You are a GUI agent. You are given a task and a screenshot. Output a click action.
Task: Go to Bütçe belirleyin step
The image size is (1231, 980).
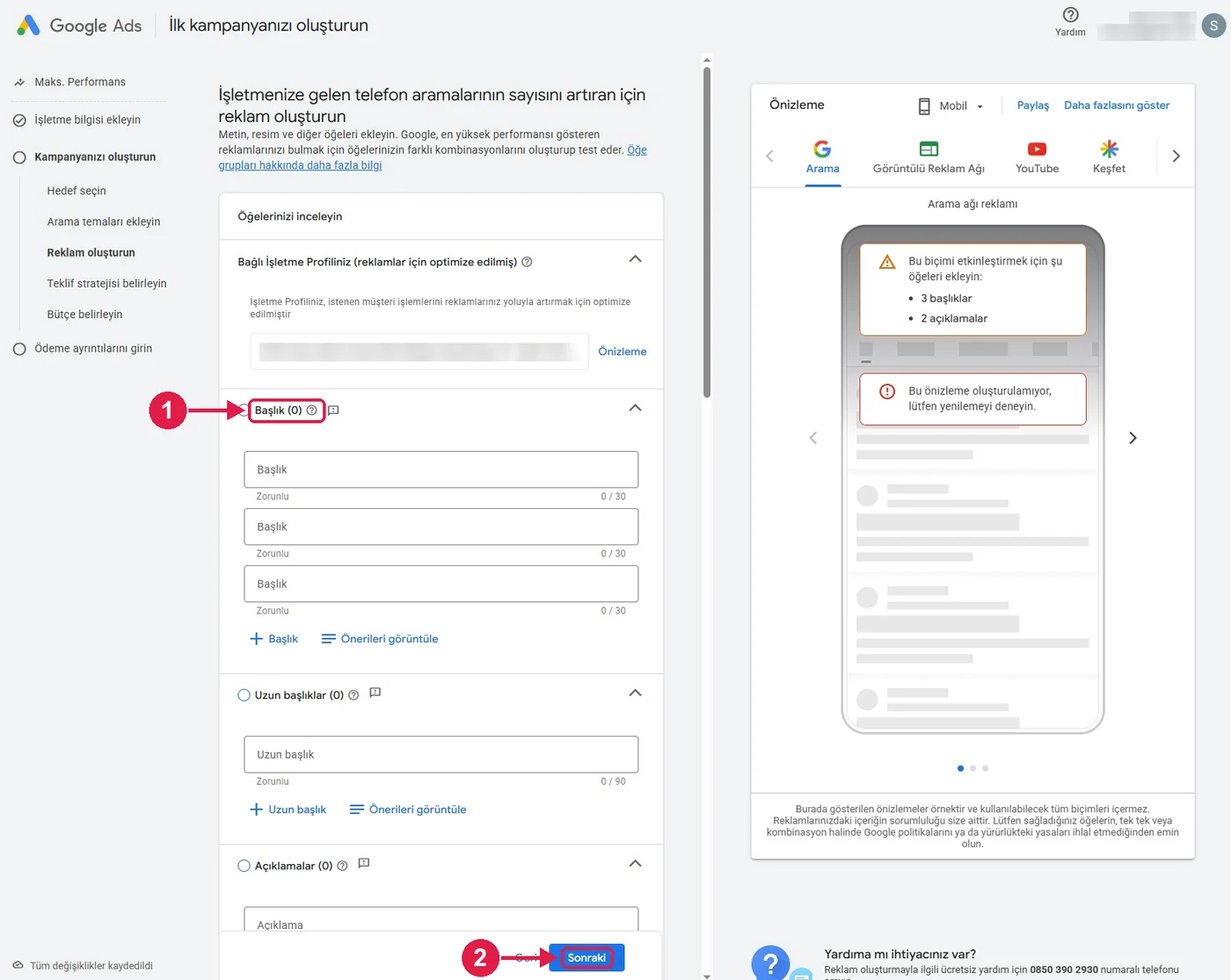84,314
